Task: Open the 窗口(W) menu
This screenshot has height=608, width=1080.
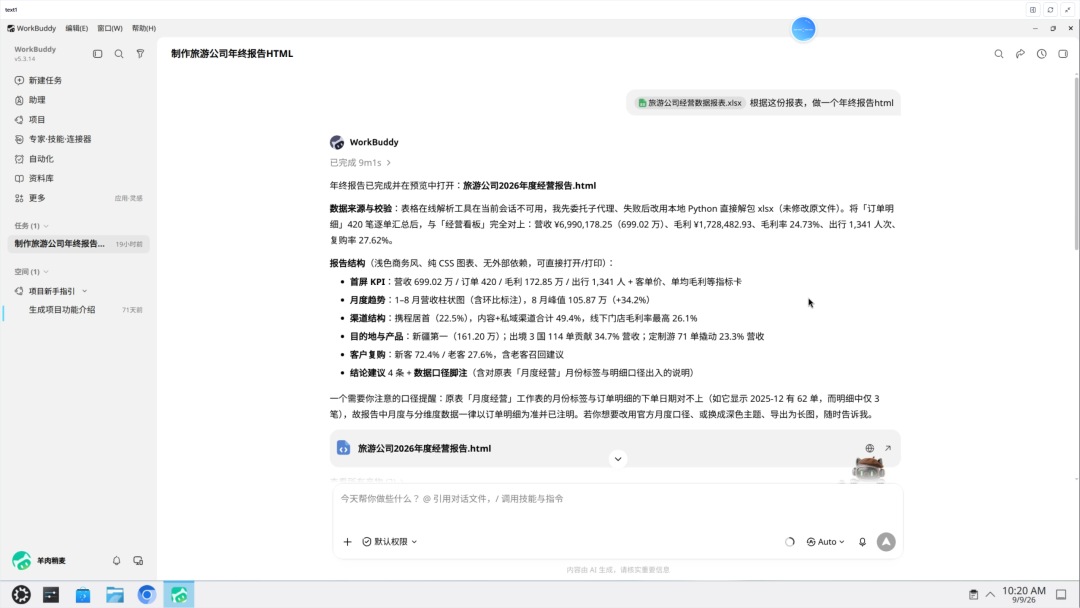Action: tap(110, 28)
